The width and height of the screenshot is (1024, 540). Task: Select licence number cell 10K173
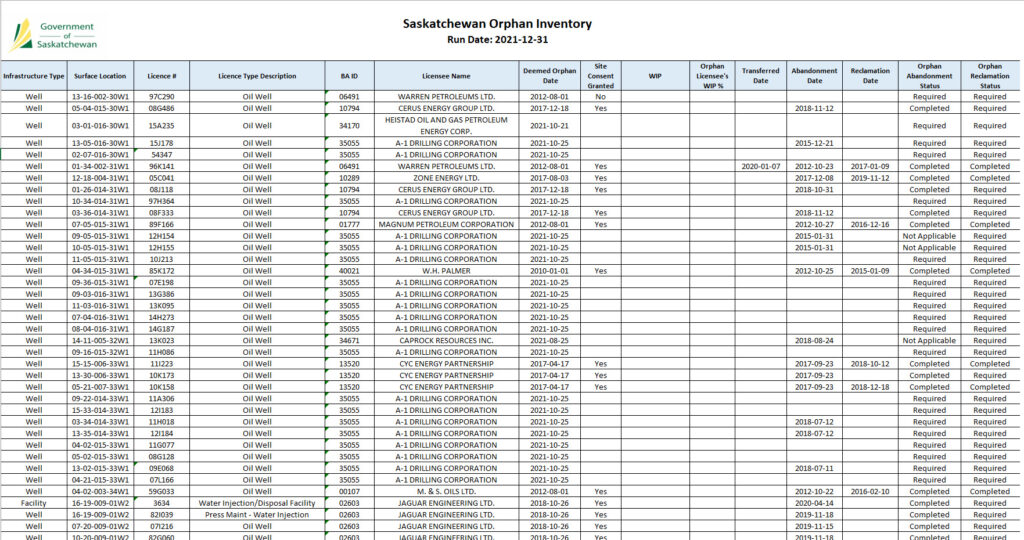point(161,375)
